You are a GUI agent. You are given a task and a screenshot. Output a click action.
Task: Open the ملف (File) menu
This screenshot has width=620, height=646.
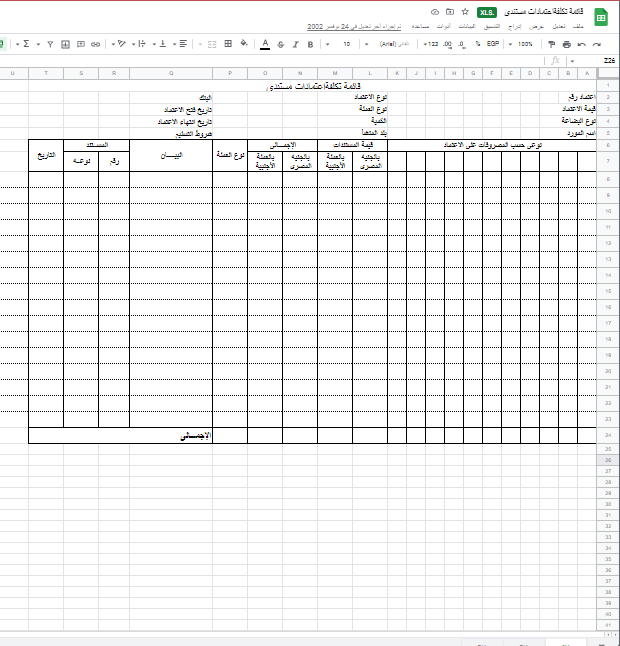tap(576, 26)
